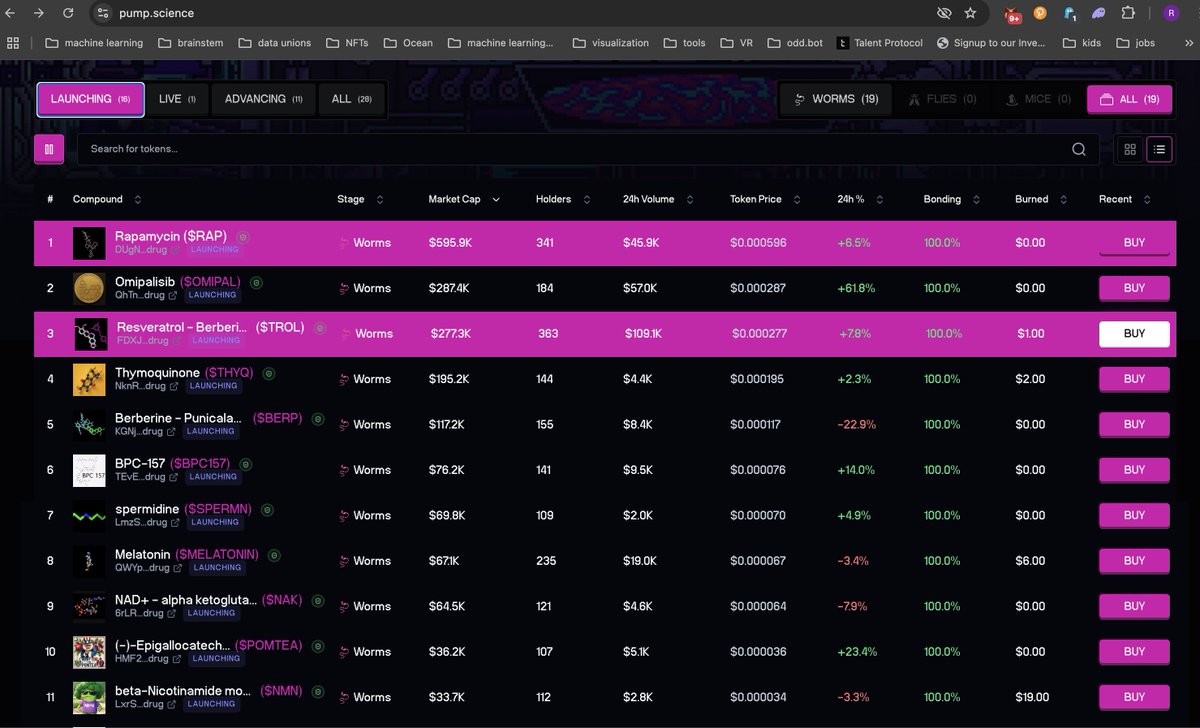
Task: Open external link icon for TEvE...drug
Action: [172, 477]
